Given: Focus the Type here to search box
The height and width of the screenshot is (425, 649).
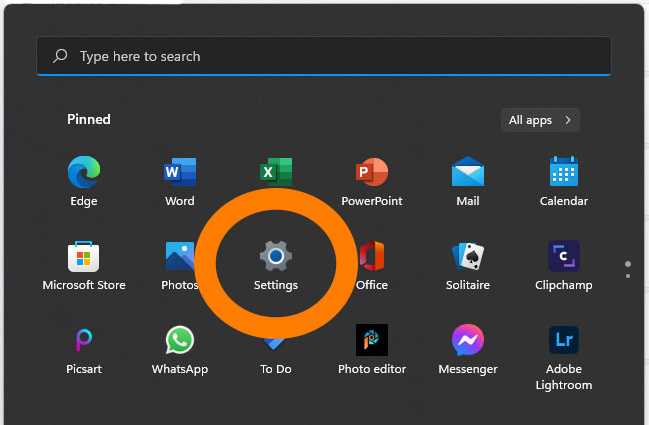Looking at the screenshot, I should [x=324, y=56].
